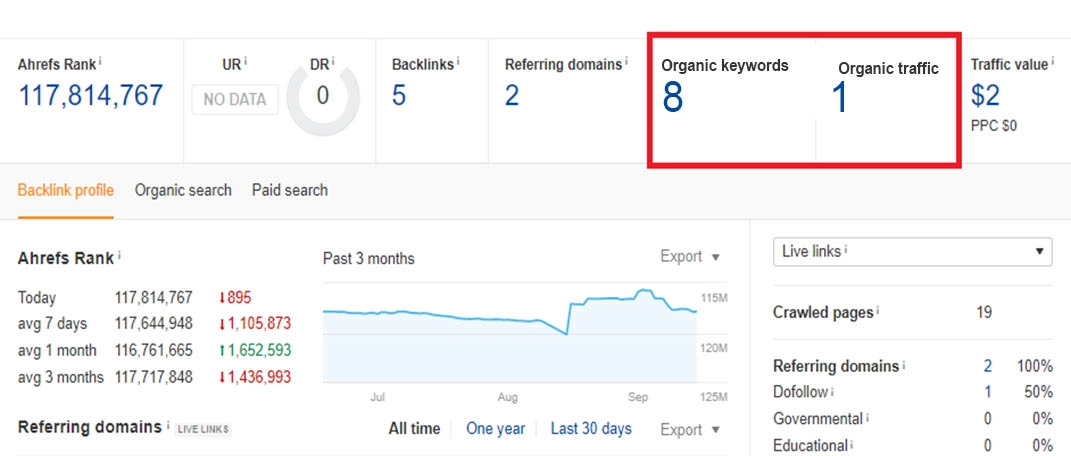Image resolution: width=1071 pixels, height=456 pixels.
Task: Click info icon next to Crawled pages
Action: coord(879,311)
